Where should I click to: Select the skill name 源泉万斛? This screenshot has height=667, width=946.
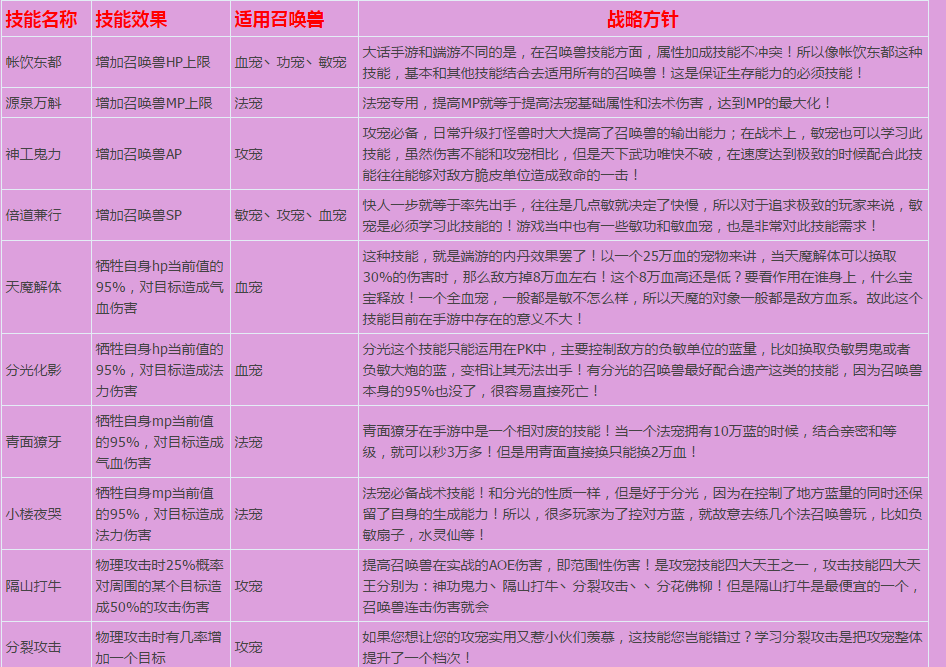33,103
